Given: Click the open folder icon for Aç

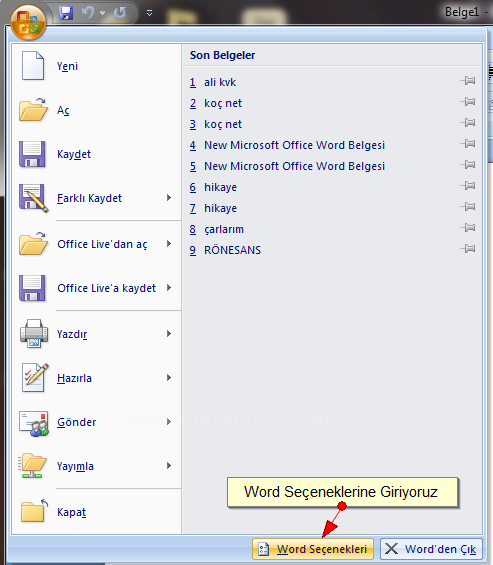Looking at the screenshot, I should point(33,110).
